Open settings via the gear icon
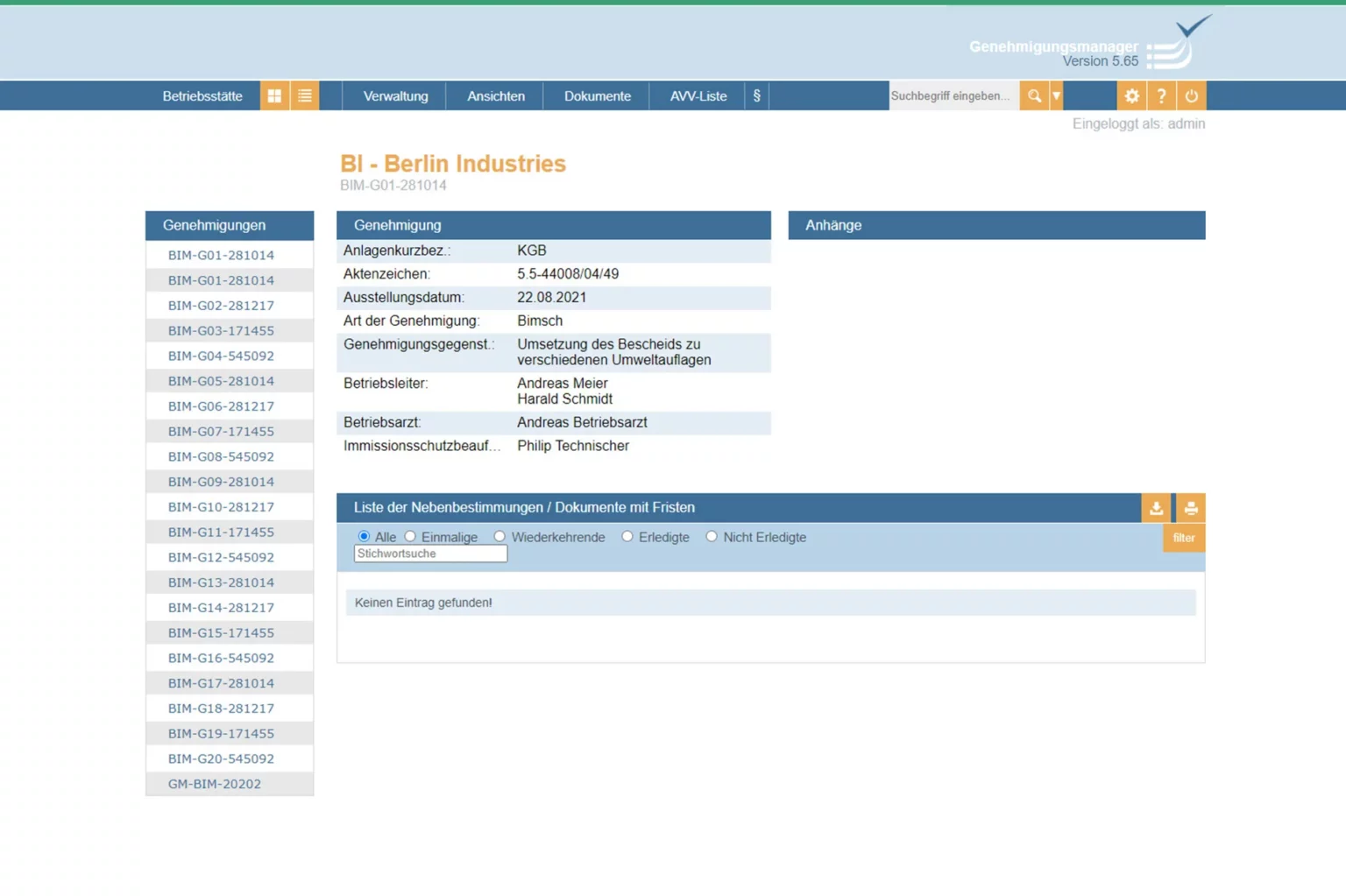 1131,96
